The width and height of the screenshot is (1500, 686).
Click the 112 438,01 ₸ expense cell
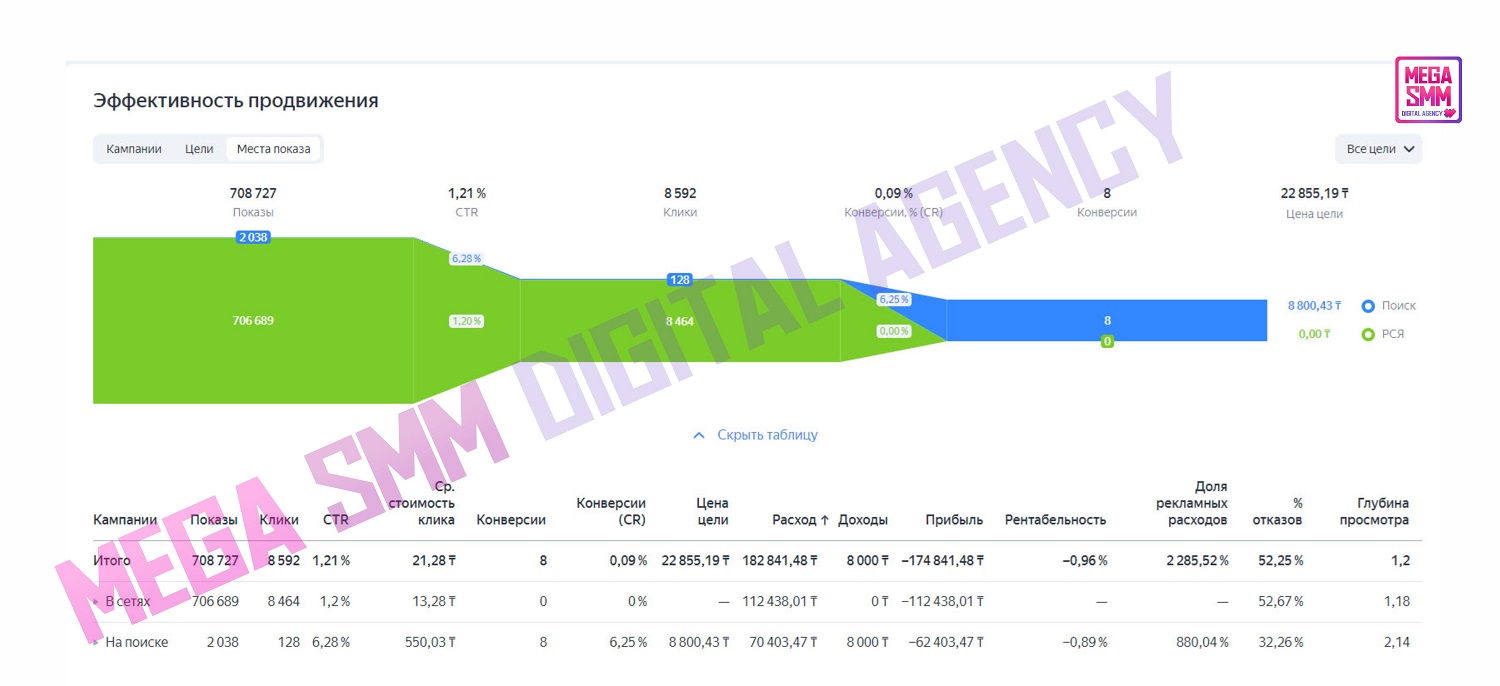coord(780,601)
